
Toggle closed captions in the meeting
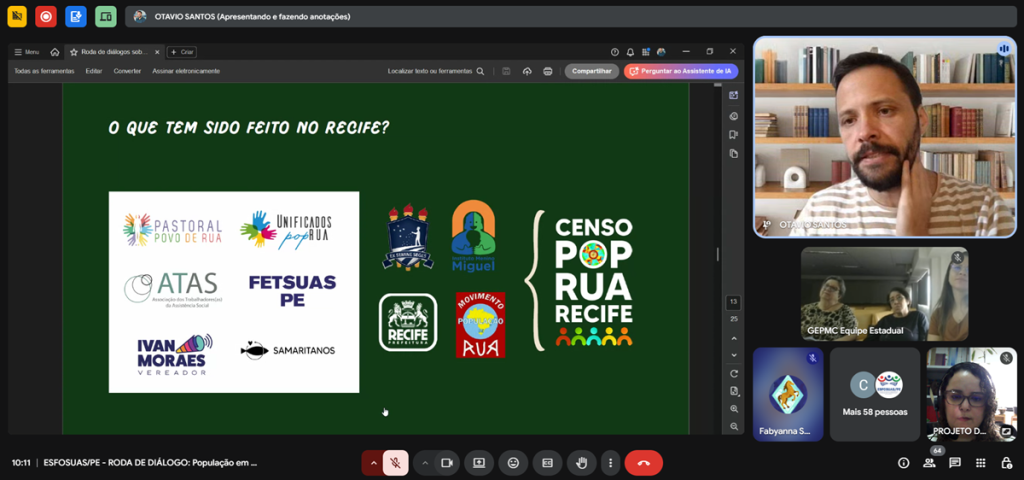tap(547, 463)
